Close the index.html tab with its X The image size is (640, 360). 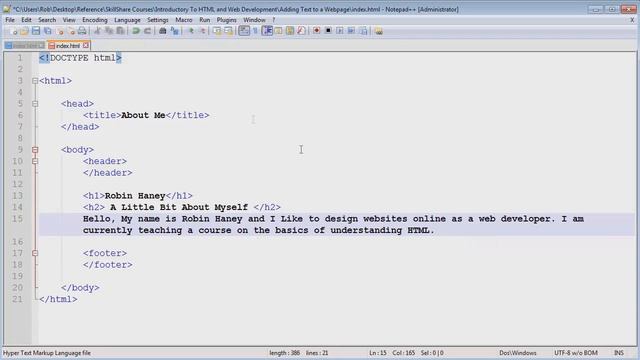(x=86, y=45)
